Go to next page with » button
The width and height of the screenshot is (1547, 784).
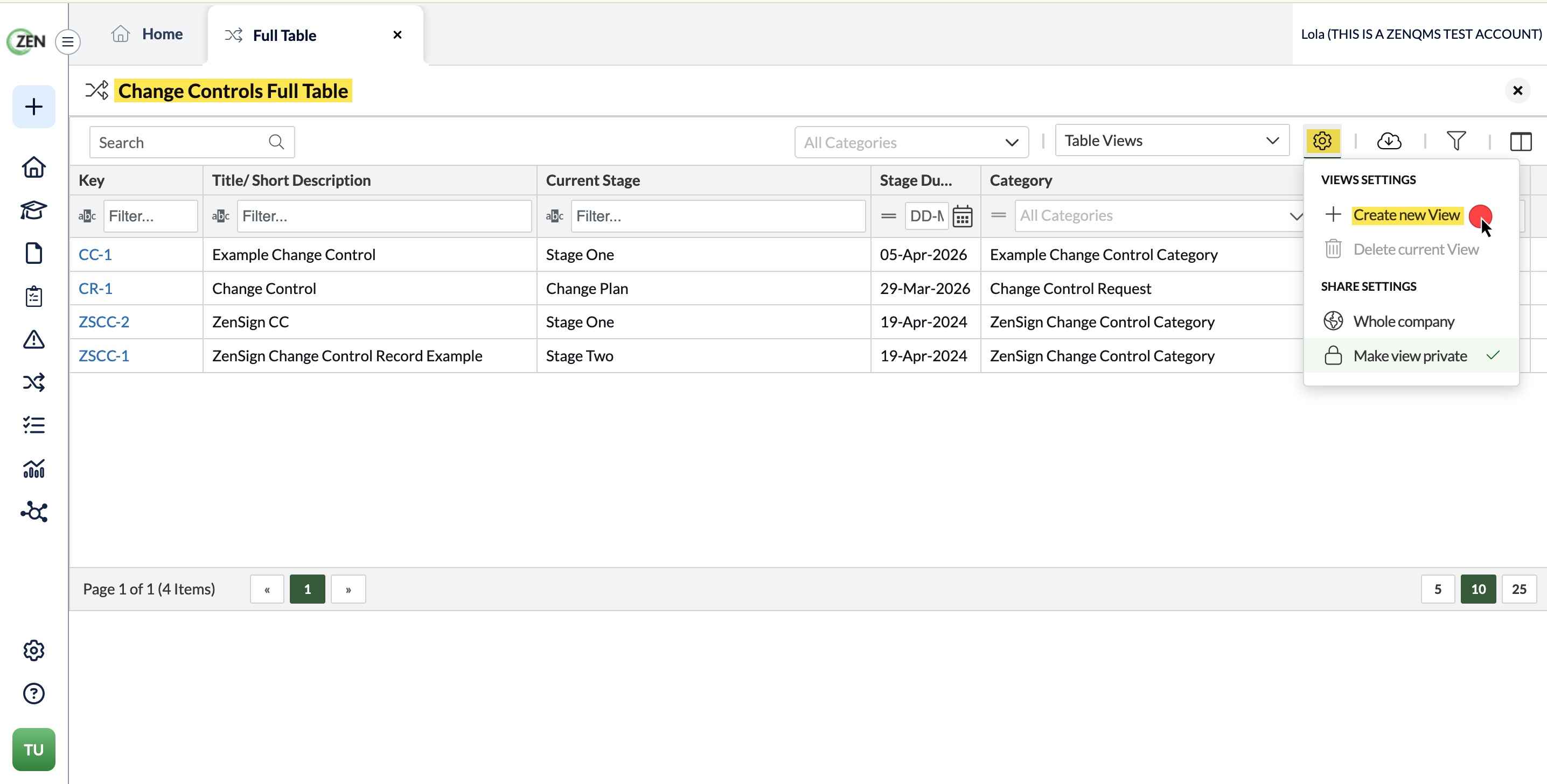(x=349, y=590)
